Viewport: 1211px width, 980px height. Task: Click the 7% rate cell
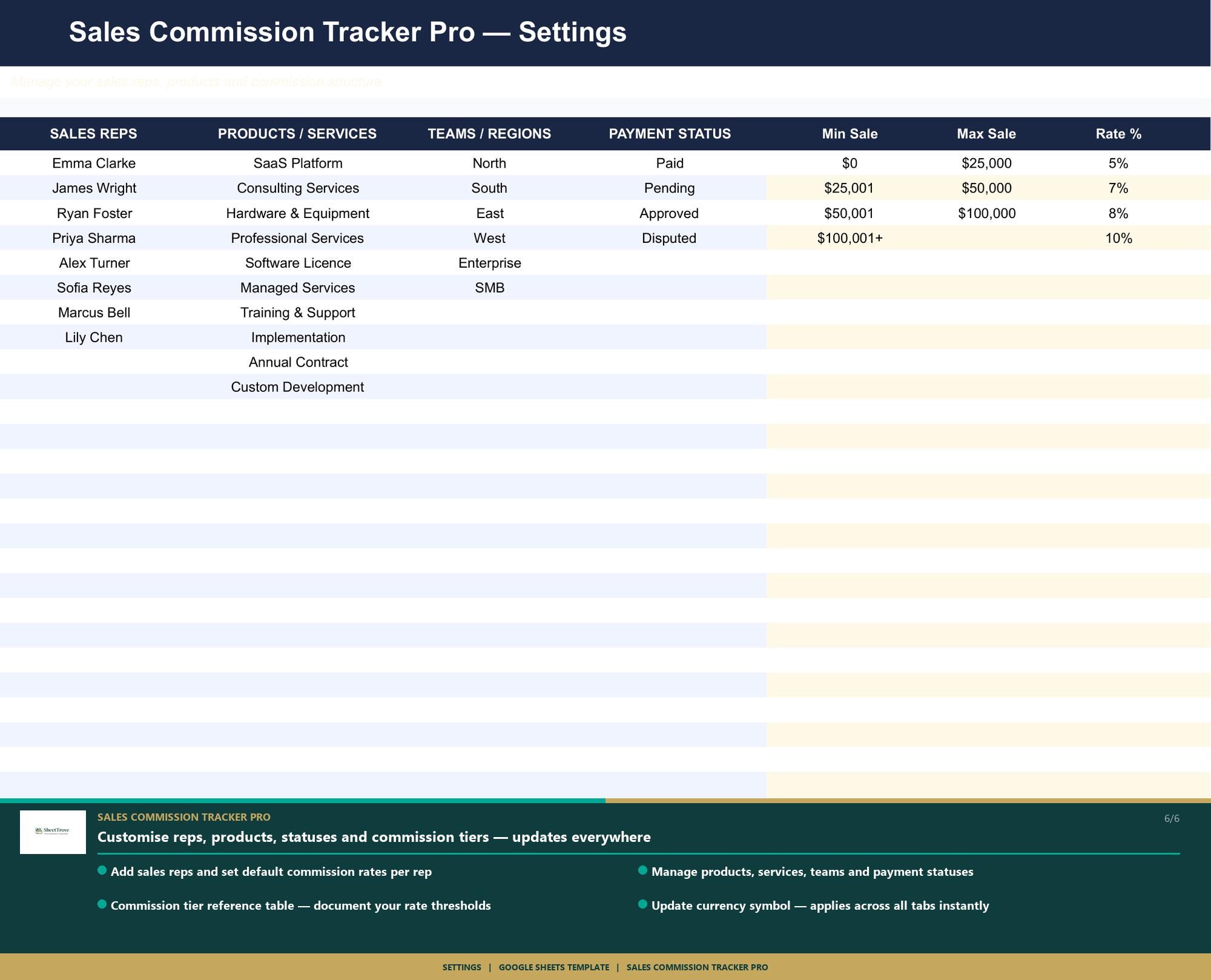click(x=1118, y=188)
